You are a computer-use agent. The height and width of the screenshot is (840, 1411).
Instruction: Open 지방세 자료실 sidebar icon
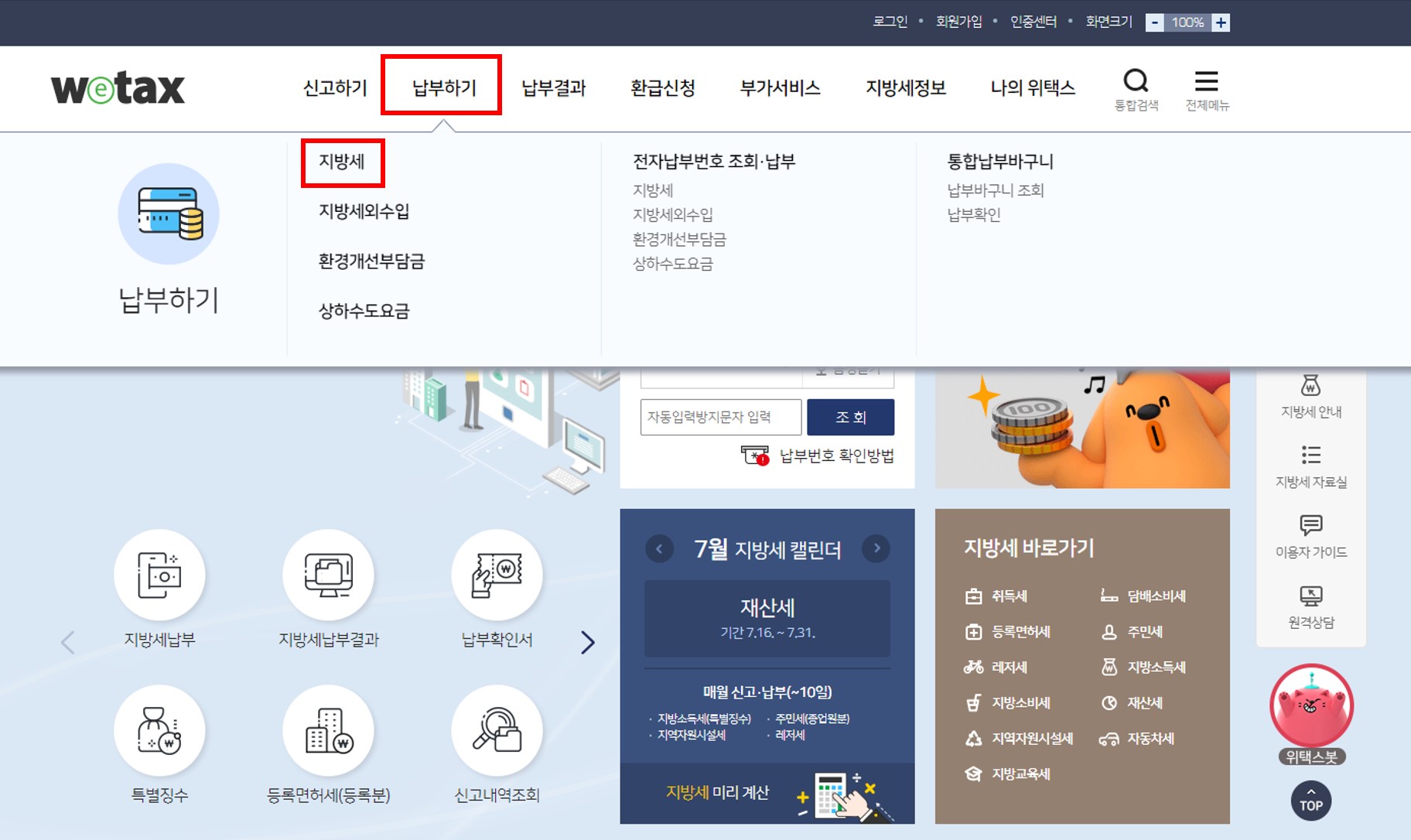click(1311, 467)
